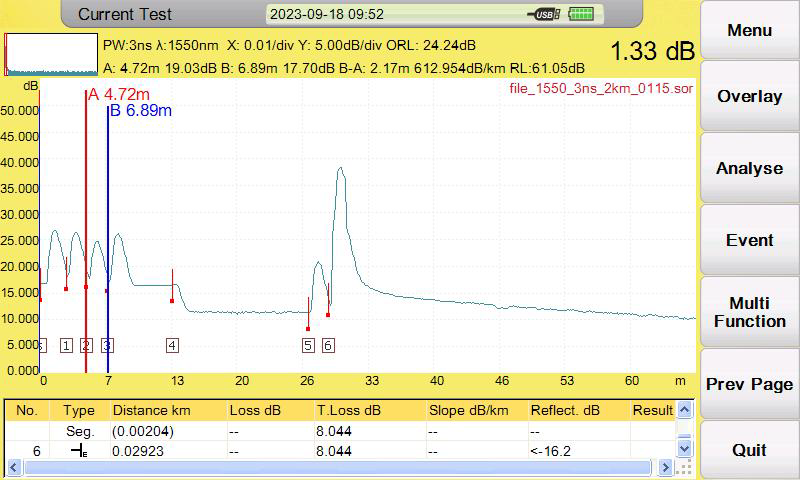
Task: Select event marker 6 on trace
Action: pyautogui.click(x=328, y=345)
